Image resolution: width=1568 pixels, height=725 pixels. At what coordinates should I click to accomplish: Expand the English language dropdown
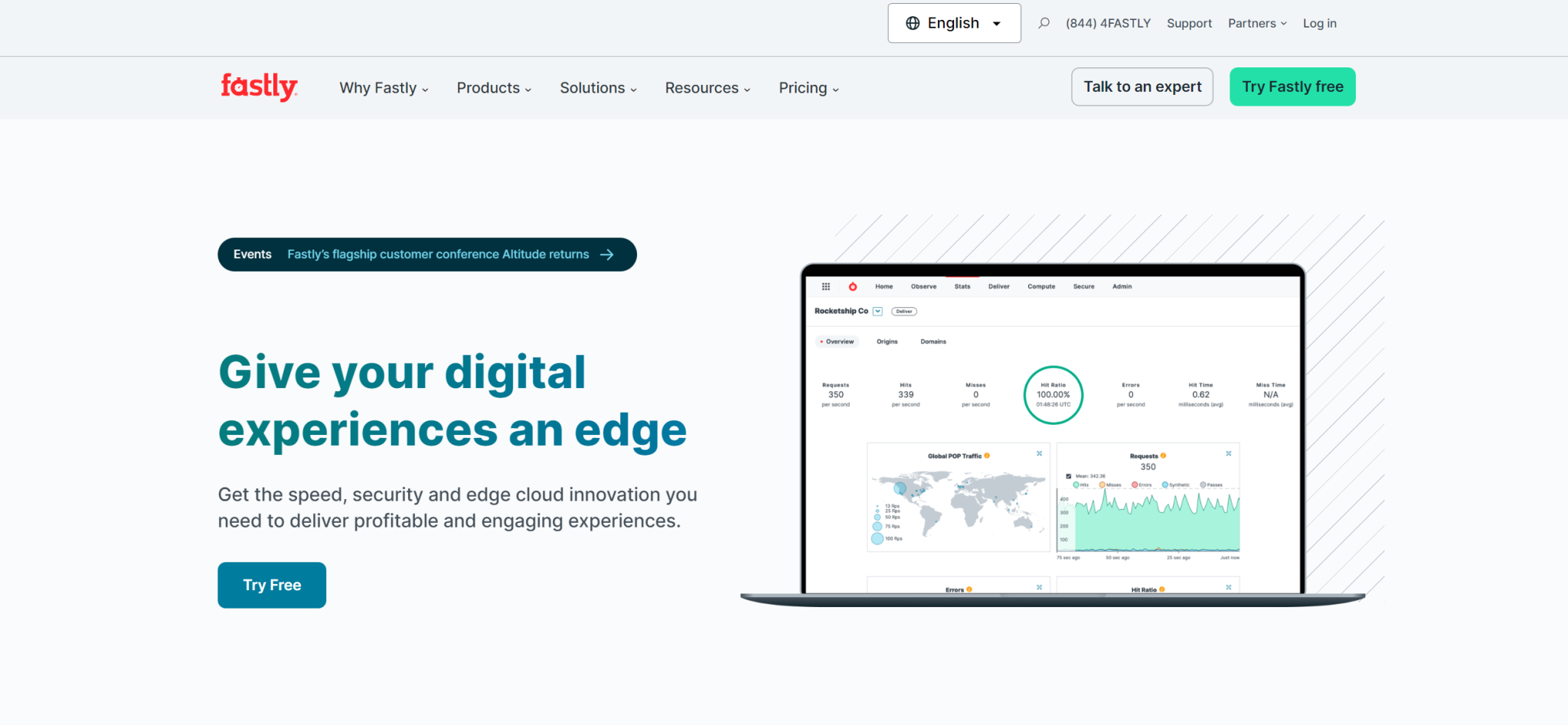[x=954, y=23]
